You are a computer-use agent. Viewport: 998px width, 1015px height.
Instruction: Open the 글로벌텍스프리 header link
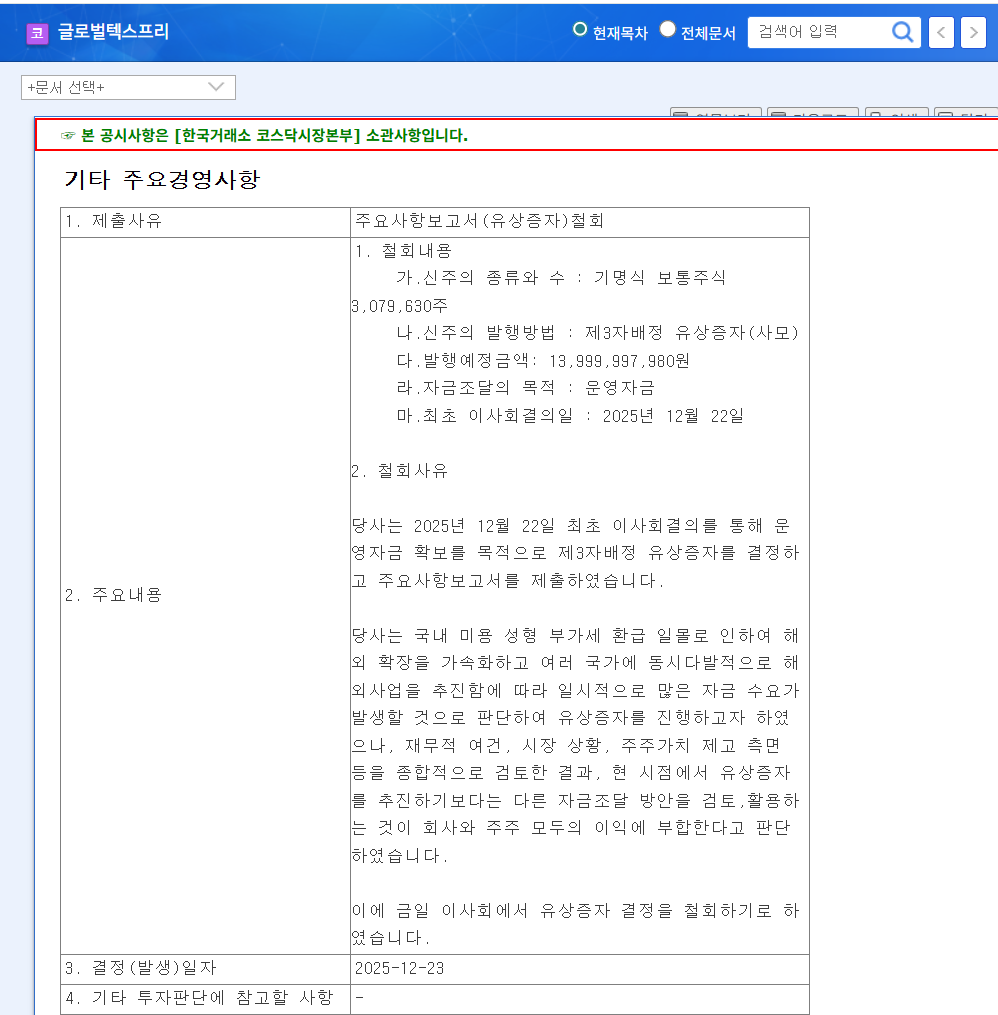[x=113, y=32]
